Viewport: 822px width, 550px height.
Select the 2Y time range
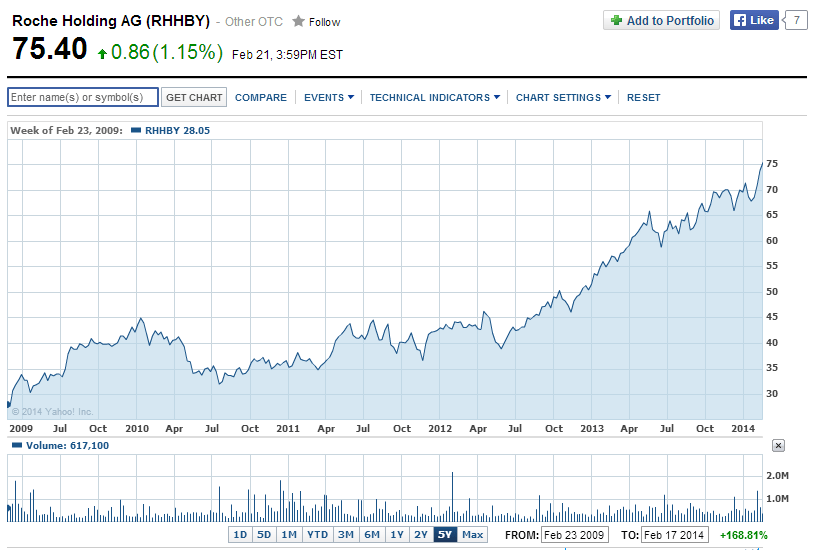click(421, 535)
